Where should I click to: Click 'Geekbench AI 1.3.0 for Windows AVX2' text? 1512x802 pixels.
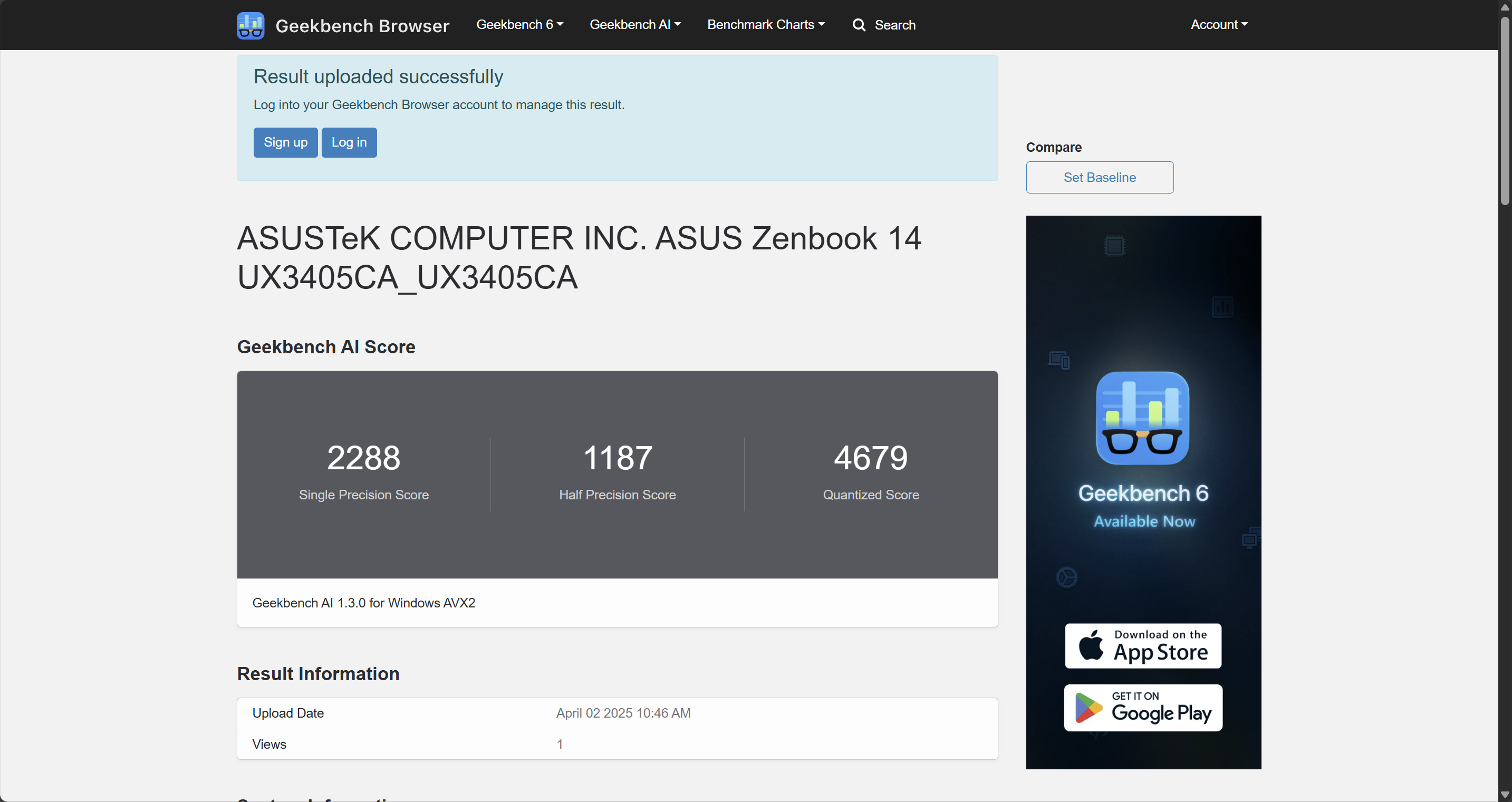363,603
